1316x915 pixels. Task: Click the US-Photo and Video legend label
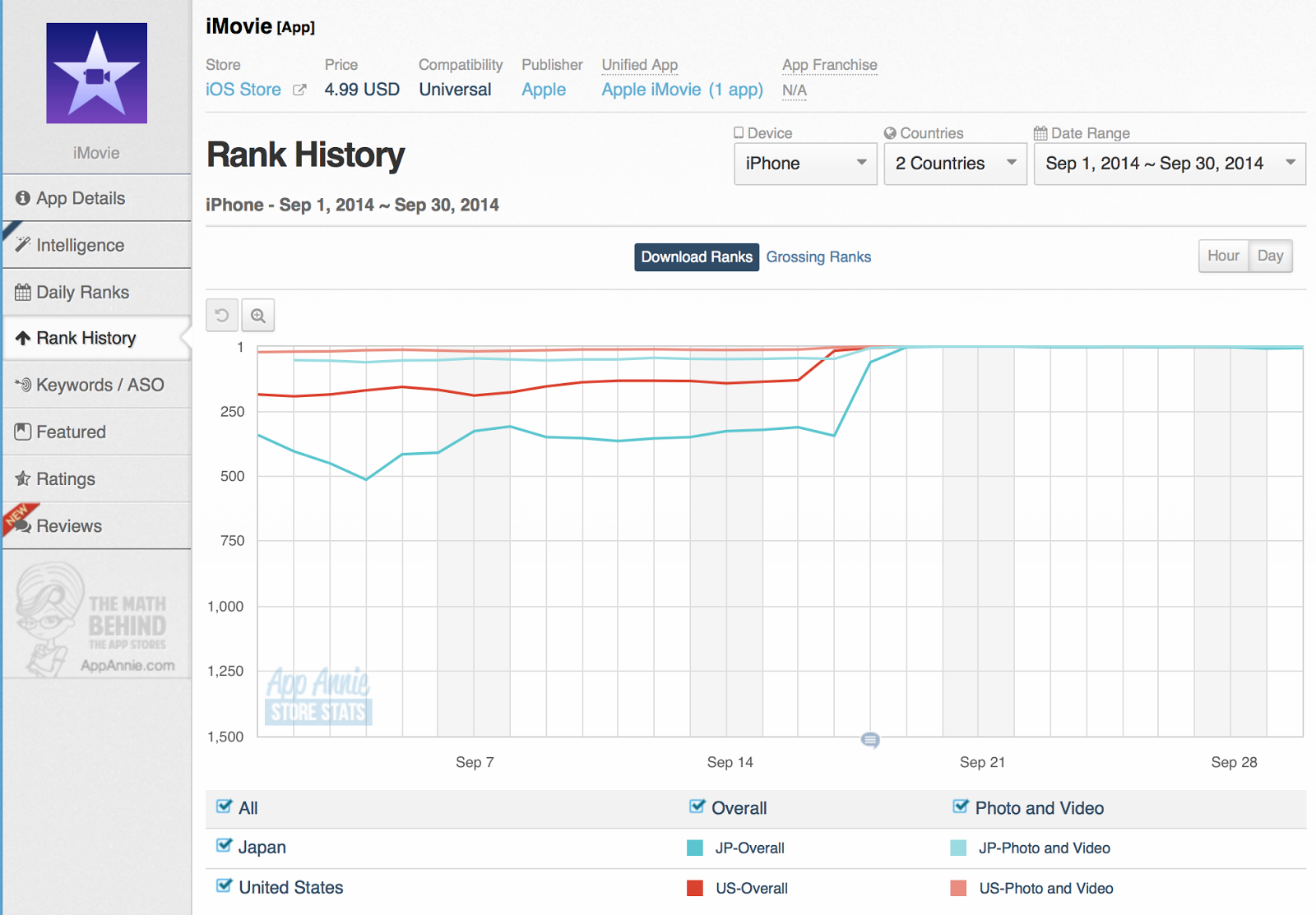pos(1046,888)
